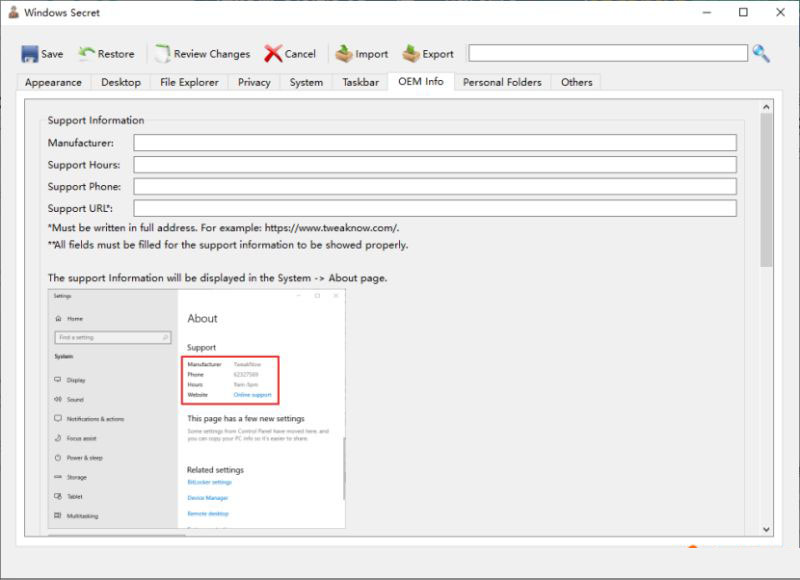The image size is (800, 580).
Task: Click into the Manufacturer text field
Action: (x=435, y=143)
